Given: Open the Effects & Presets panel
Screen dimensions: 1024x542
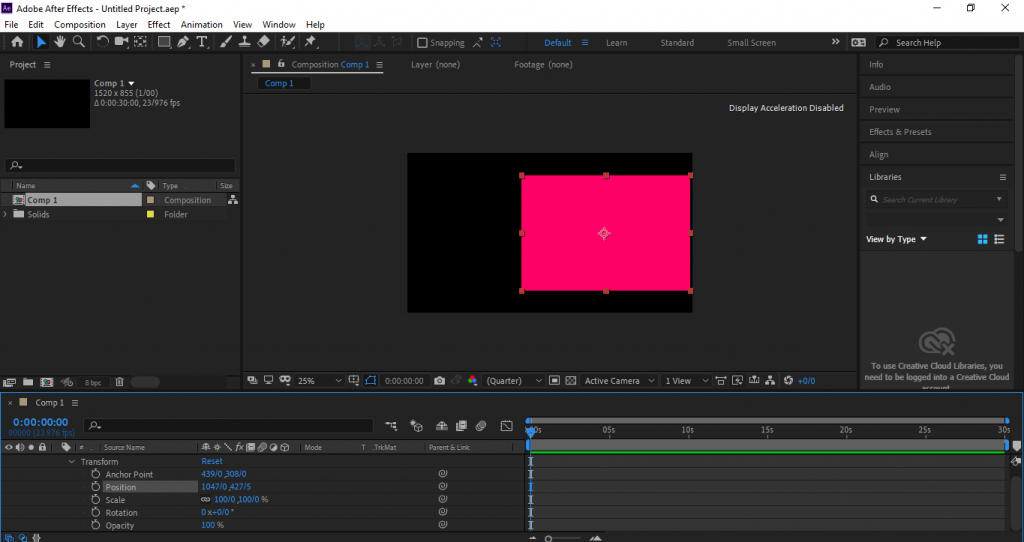Looking at the screenshot, I should point(900,132).
